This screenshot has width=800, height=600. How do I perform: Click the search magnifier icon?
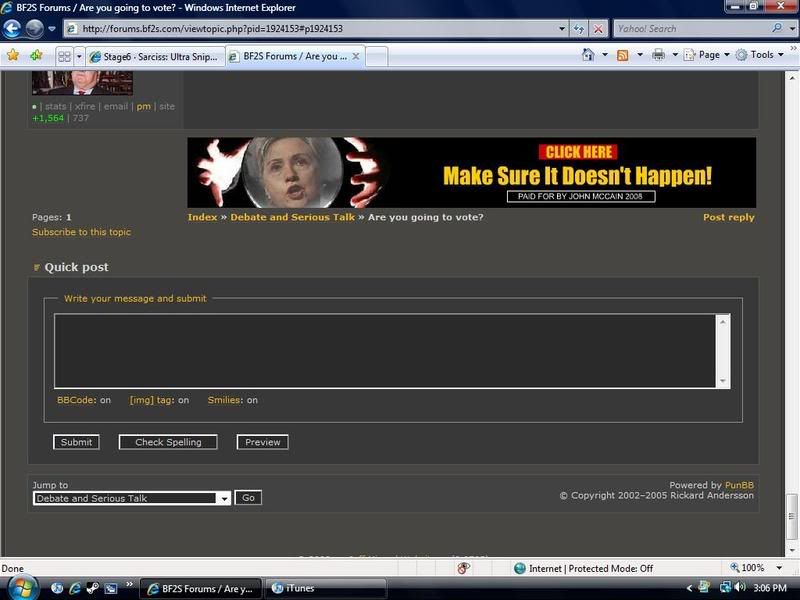click(777, 28)
